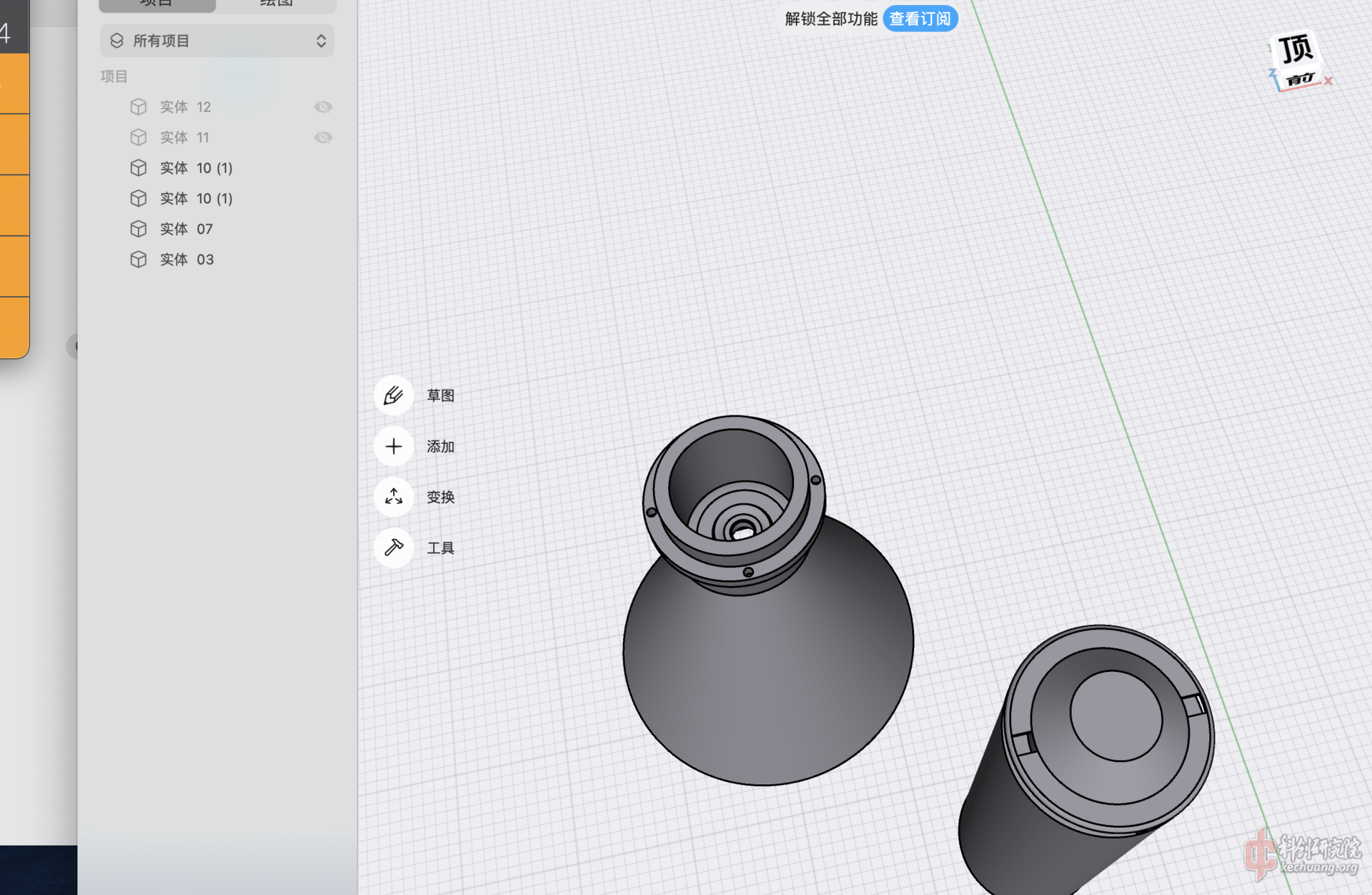The height and width of the screenshot is (895, 1372).
Task: Click the cube icon beside 实体 11
Action: click(139, 137)
